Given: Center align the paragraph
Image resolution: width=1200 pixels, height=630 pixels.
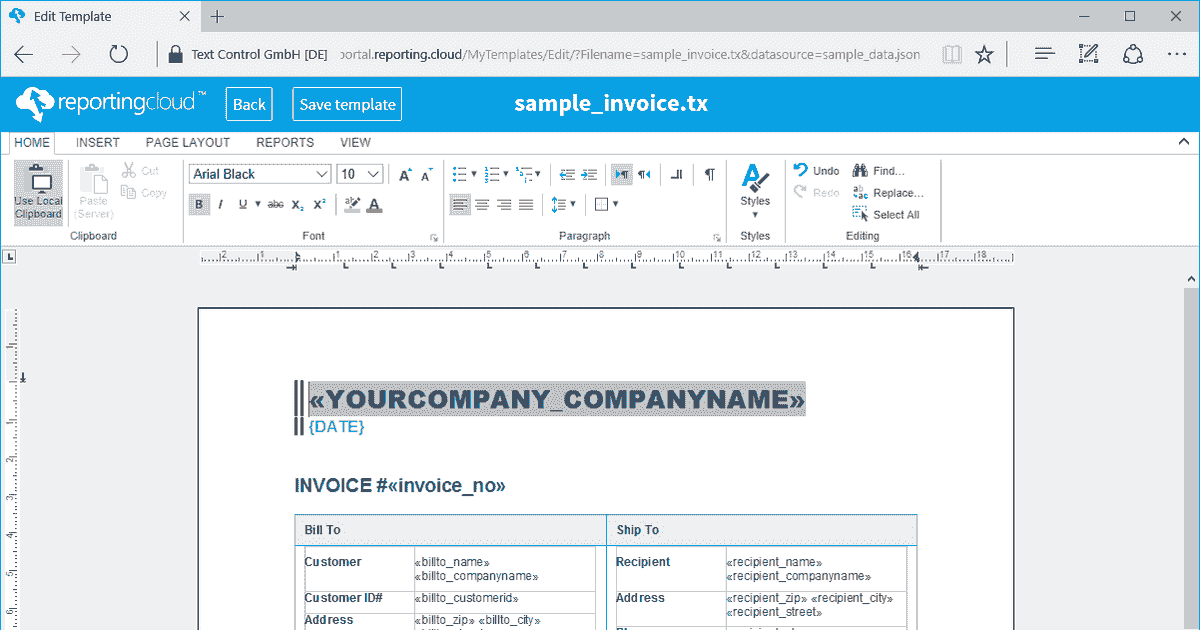Looking at the screenshot, I should click(482, 205).
